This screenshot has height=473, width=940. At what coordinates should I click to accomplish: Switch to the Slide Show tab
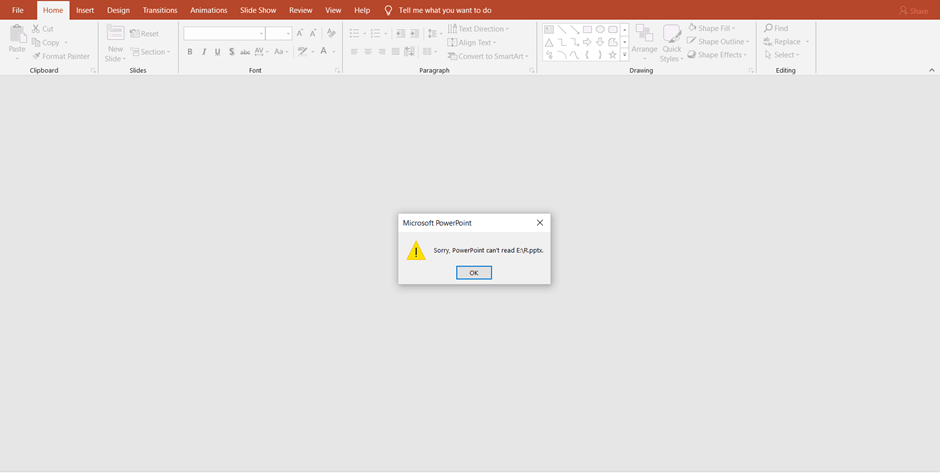(258, 10)
